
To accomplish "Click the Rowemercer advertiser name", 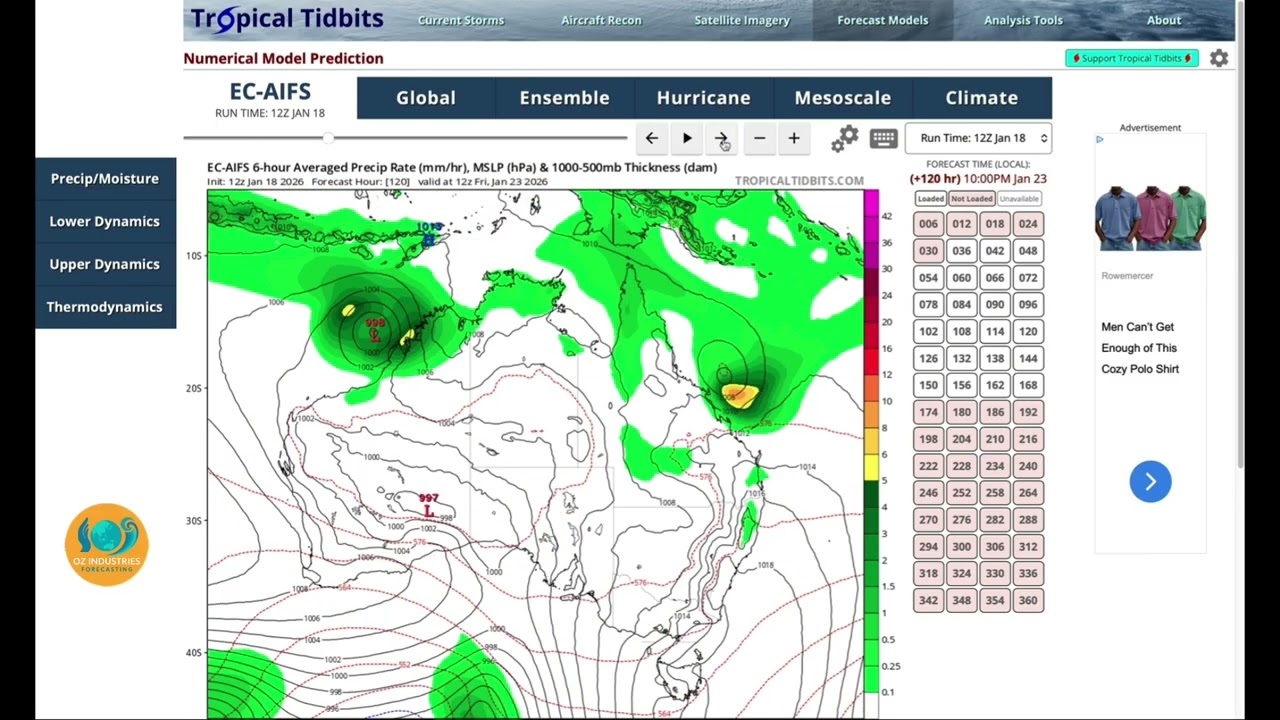I will [1127, 276].
